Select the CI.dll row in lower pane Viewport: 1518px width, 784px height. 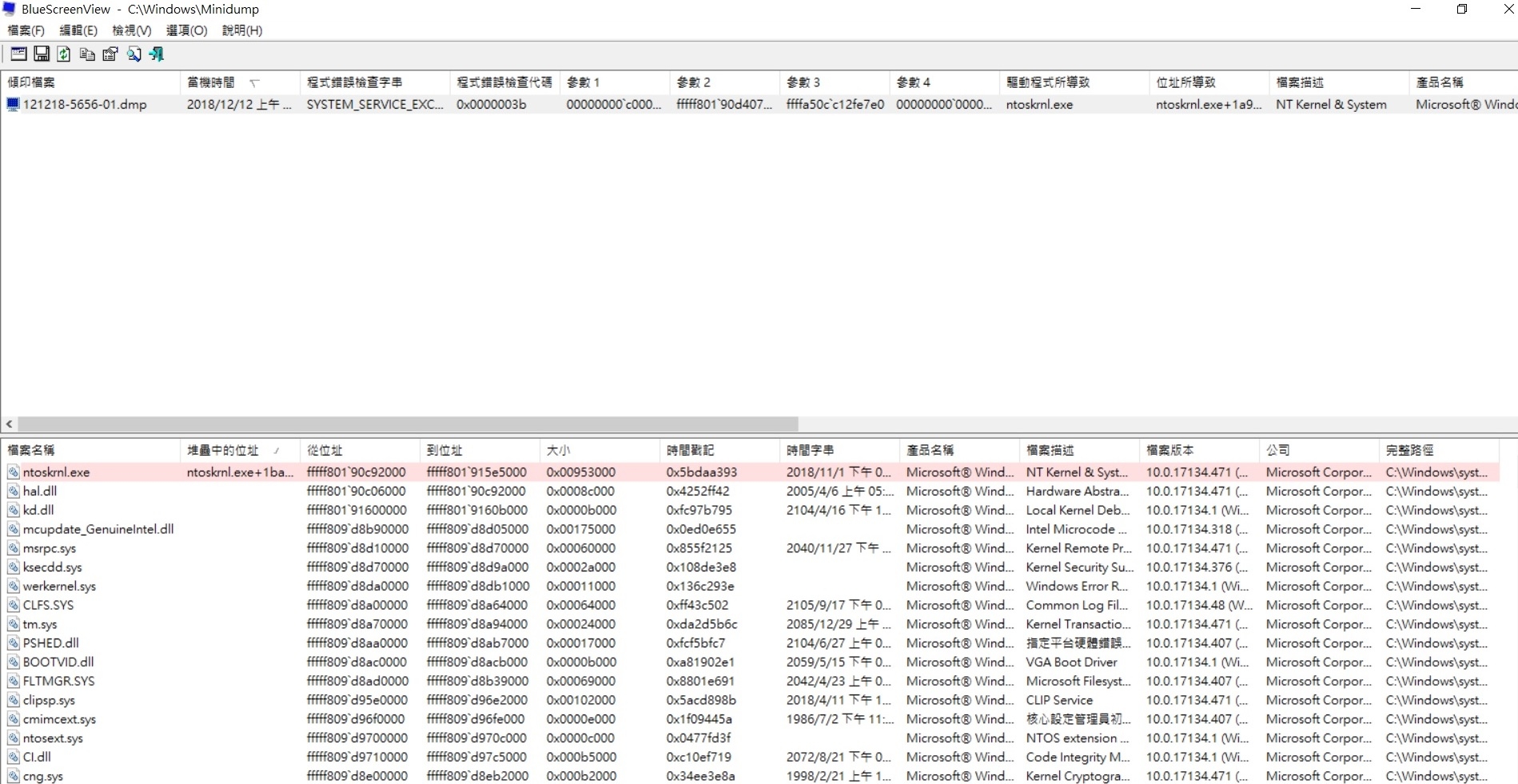tap(750, 757)
